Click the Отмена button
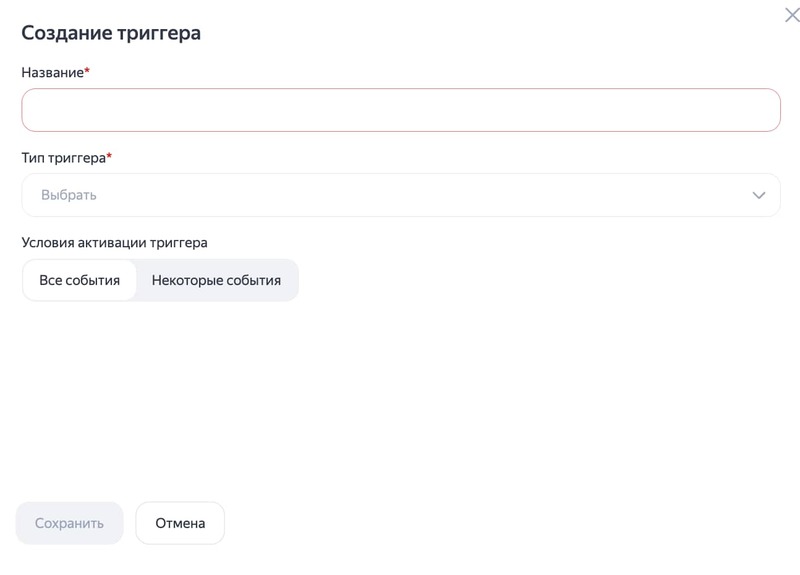The image size is (800, 575). tap(180, 523)
